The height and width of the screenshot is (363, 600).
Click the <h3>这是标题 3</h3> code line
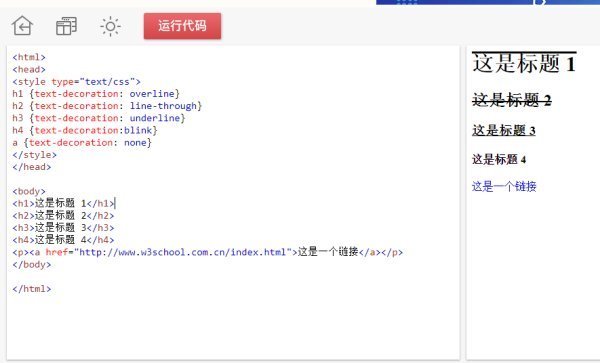tap(64, 228)
